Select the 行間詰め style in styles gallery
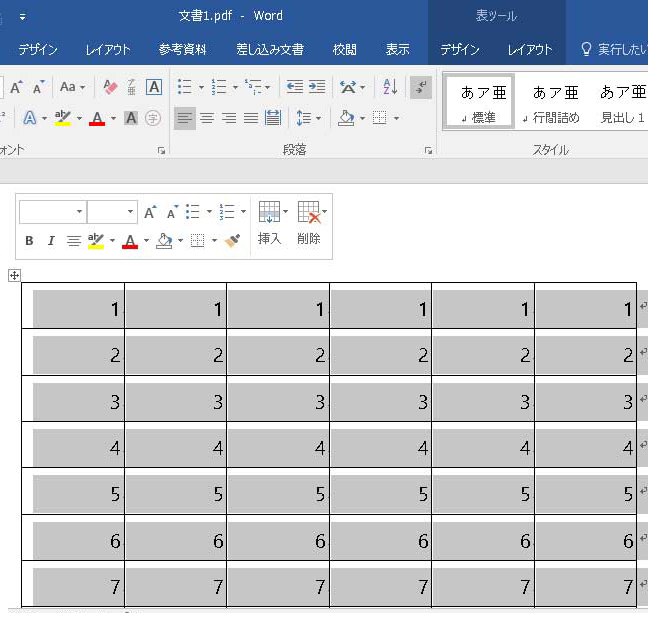The height and width of the screenshot is (618, 648). coord(555,104)
